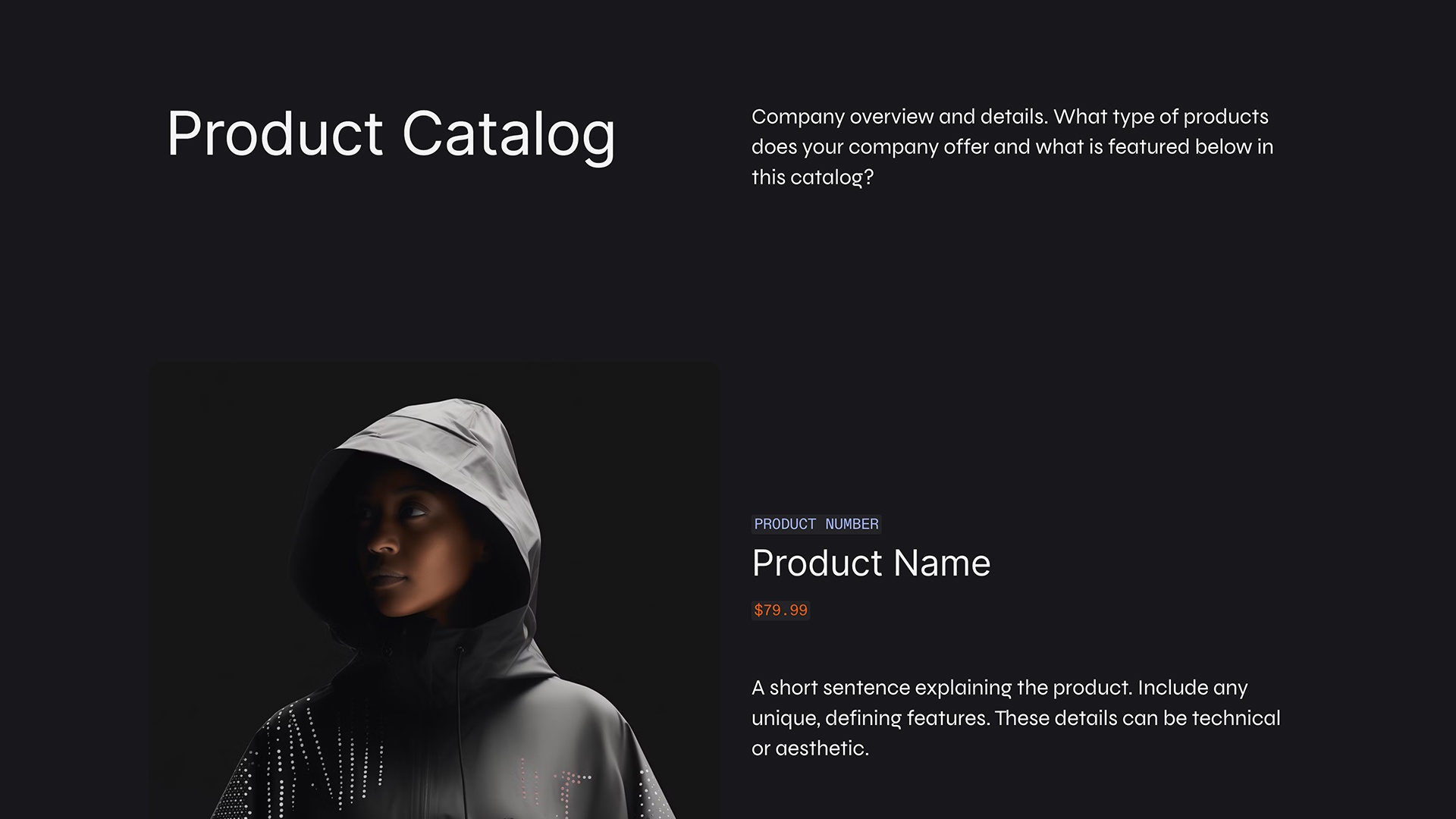Select the company overview description paragraph
This screenshot has width=1456, height=819.
coord(1012,147)
